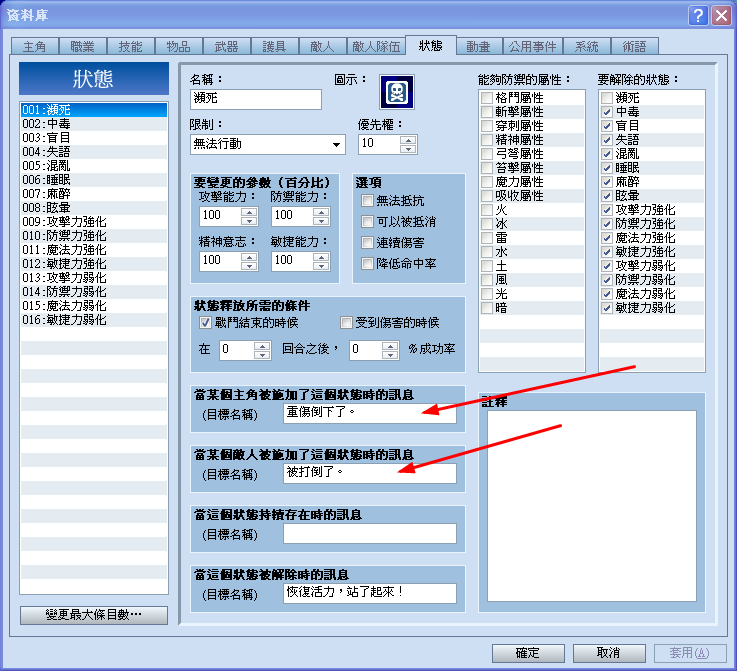This screenshot has height=671, width=737.
Task: Select state 002:中毒 in list
Action: coord(94,124)
